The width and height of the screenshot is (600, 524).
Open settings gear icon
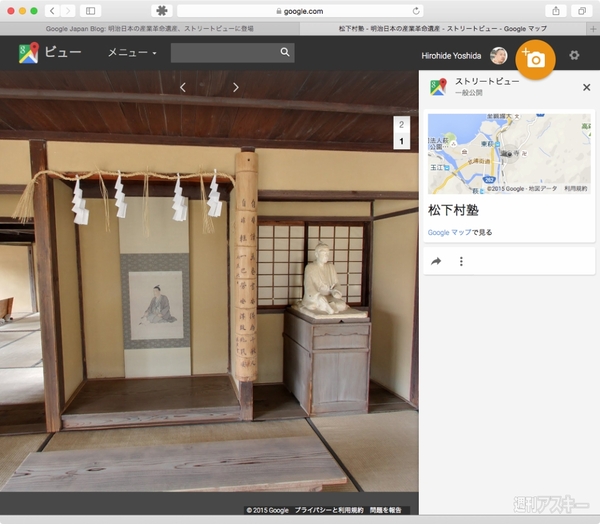coord(574,56)
